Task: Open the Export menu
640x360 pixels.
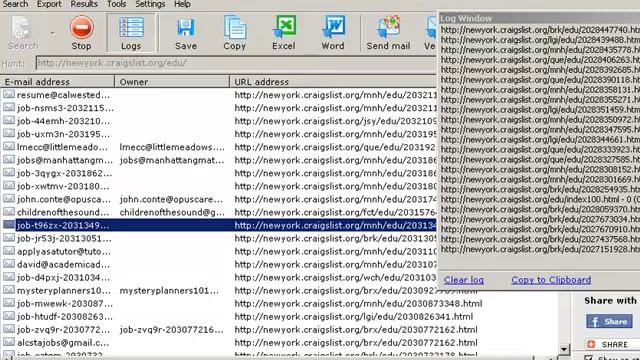Action: (x=49, y=4)
